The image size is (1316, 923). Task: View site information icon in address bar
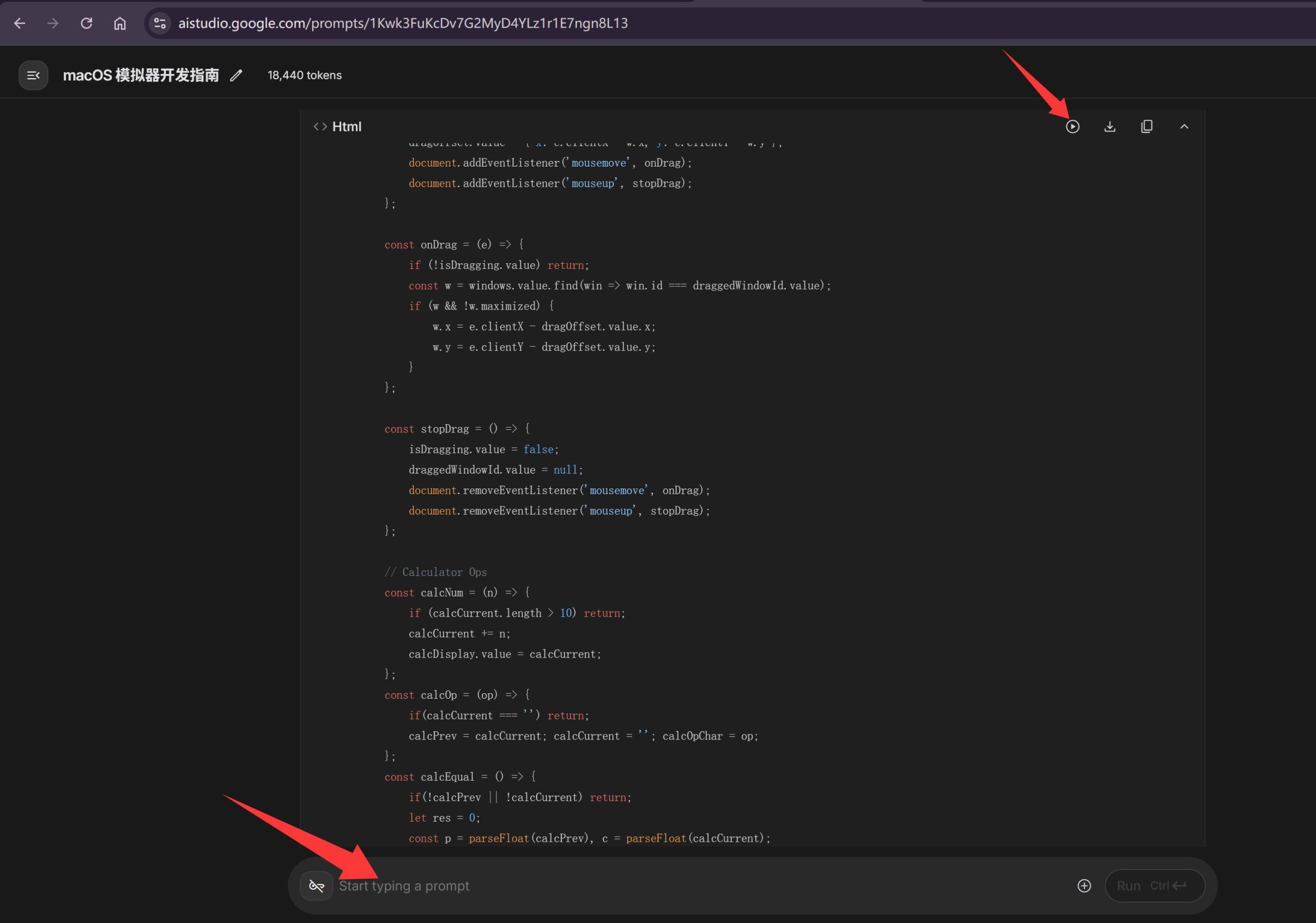[x=160, y=23]
